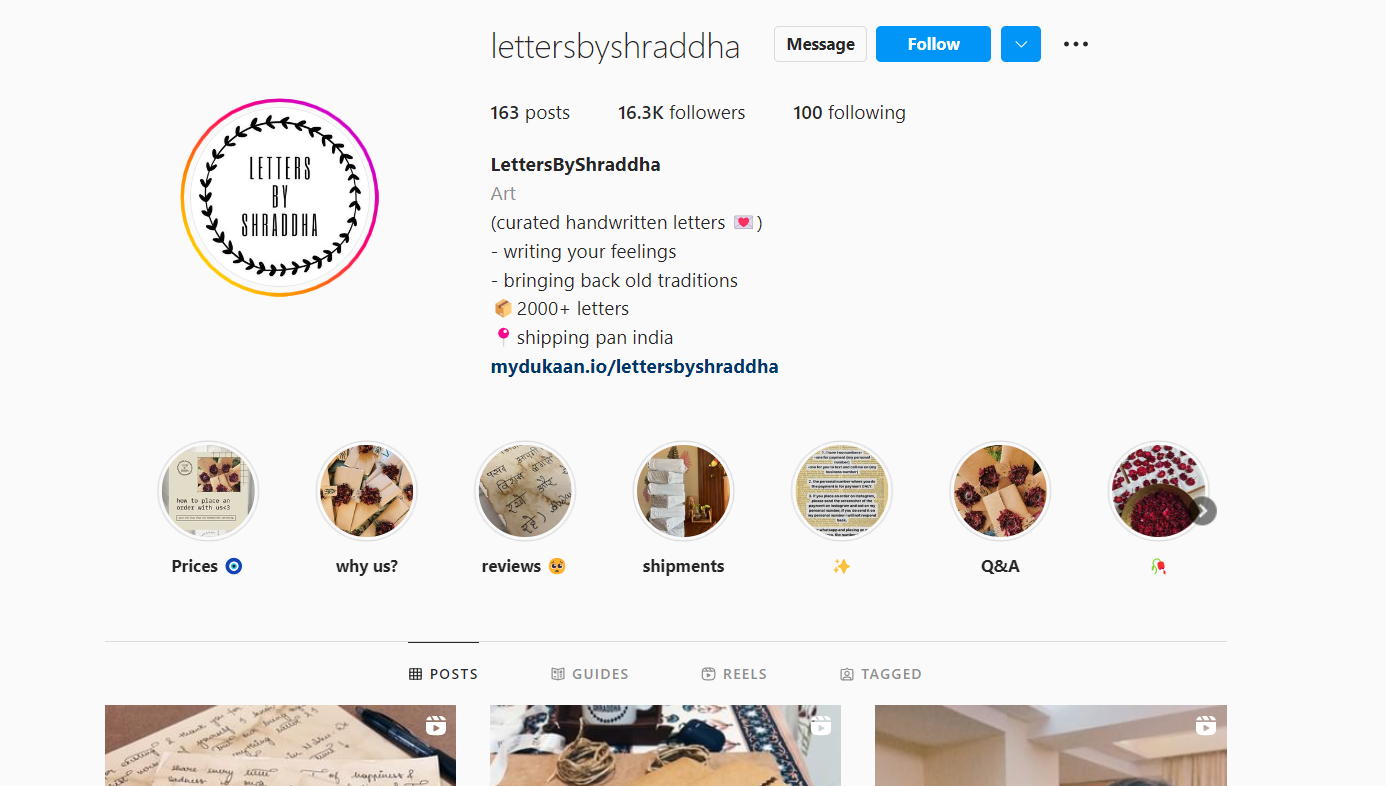View the 16.3K followers list
Screen dimensions: 1386x786
(681, 113)
